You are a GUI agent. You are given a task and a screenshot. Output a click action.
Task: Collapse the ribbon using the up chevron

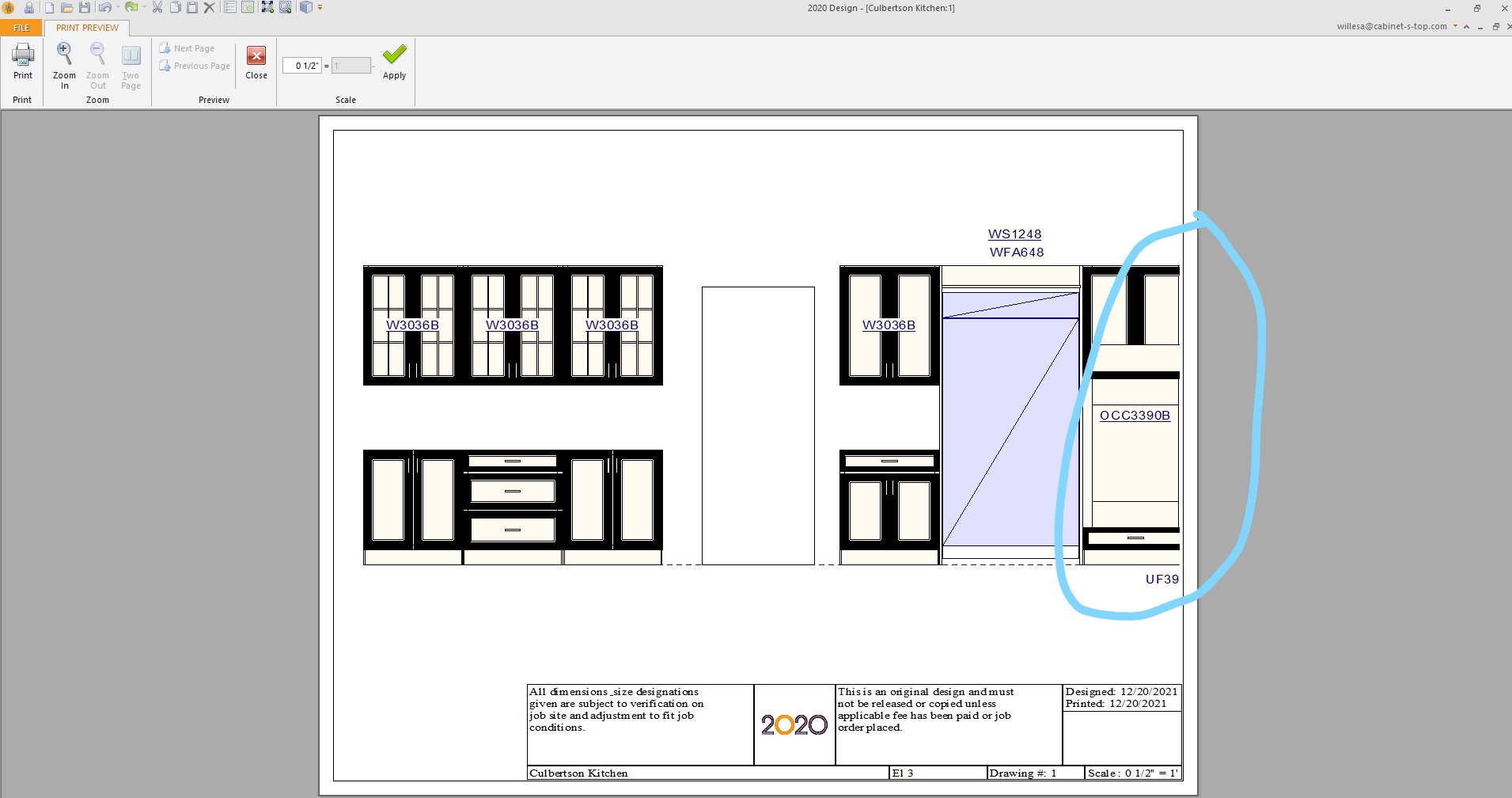coord(1467,27)
